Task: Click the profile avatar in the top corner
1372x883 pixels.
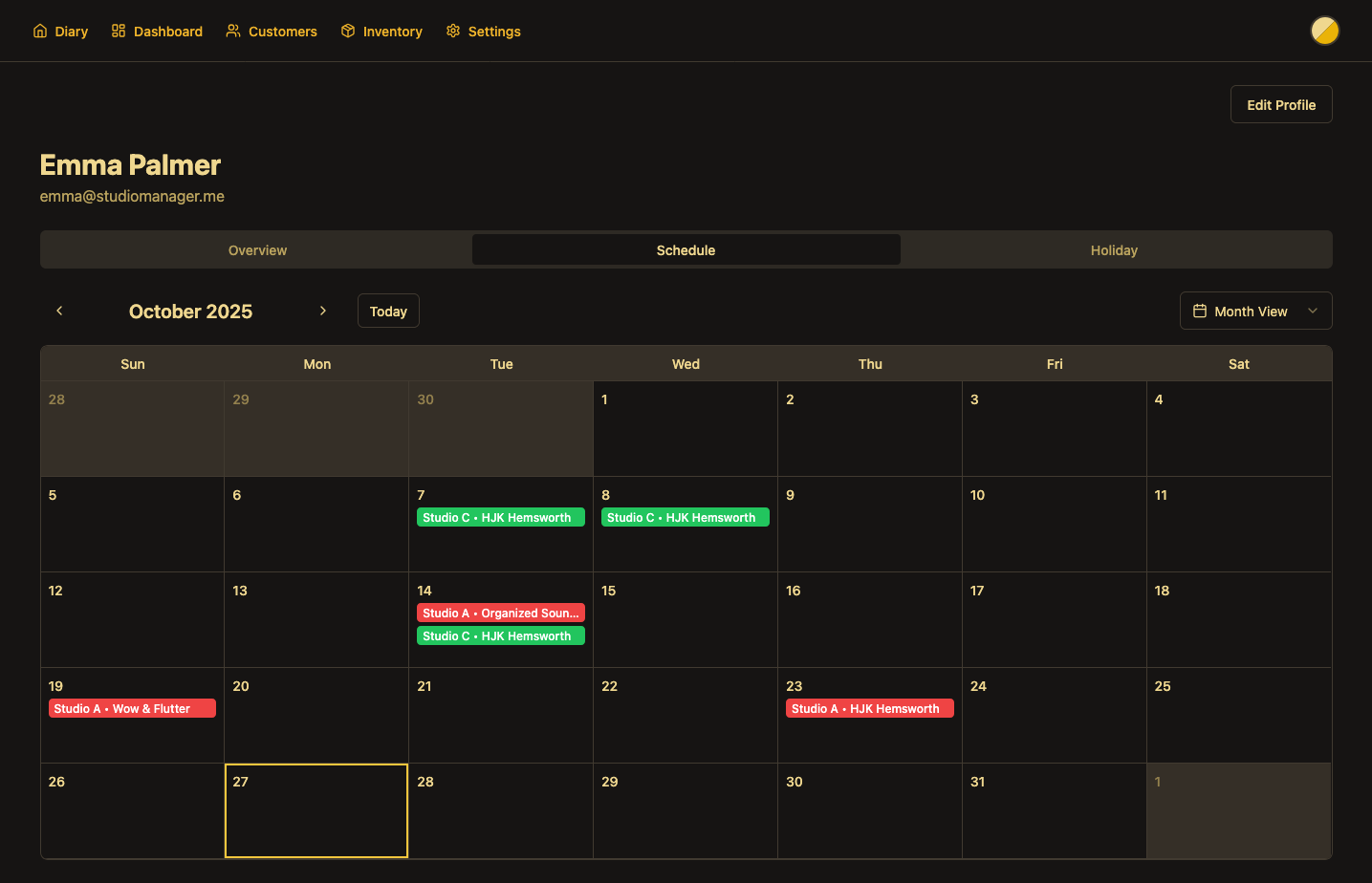Action: click(1325, 31)
